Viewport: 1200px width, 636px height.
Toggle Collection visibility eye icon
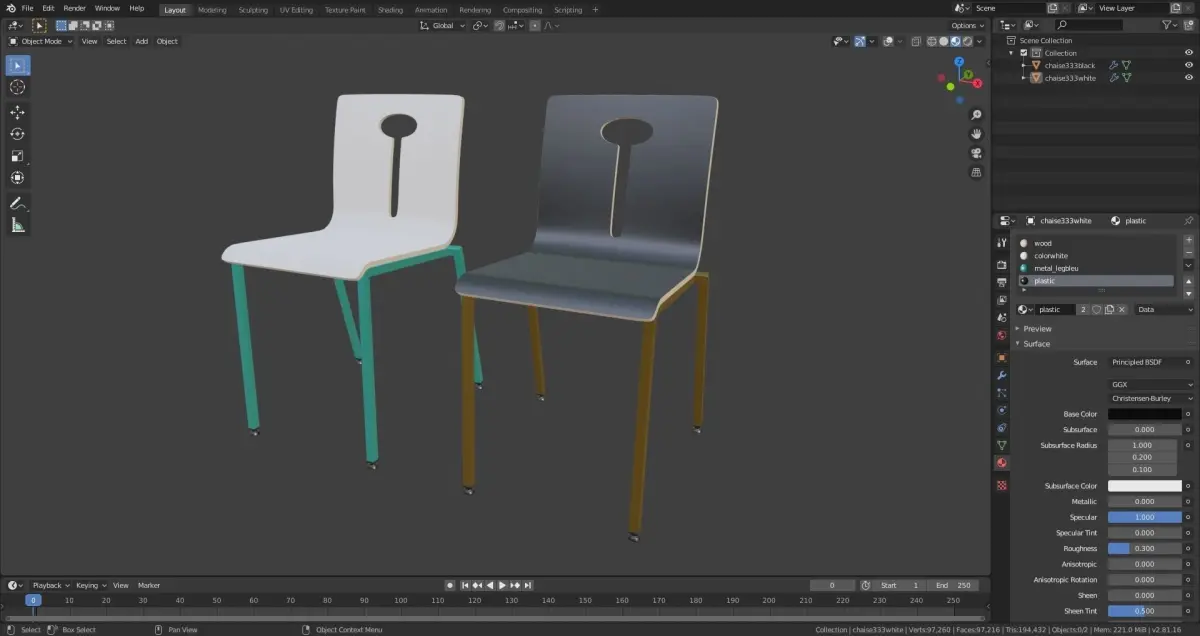(x=1189, y=53)
